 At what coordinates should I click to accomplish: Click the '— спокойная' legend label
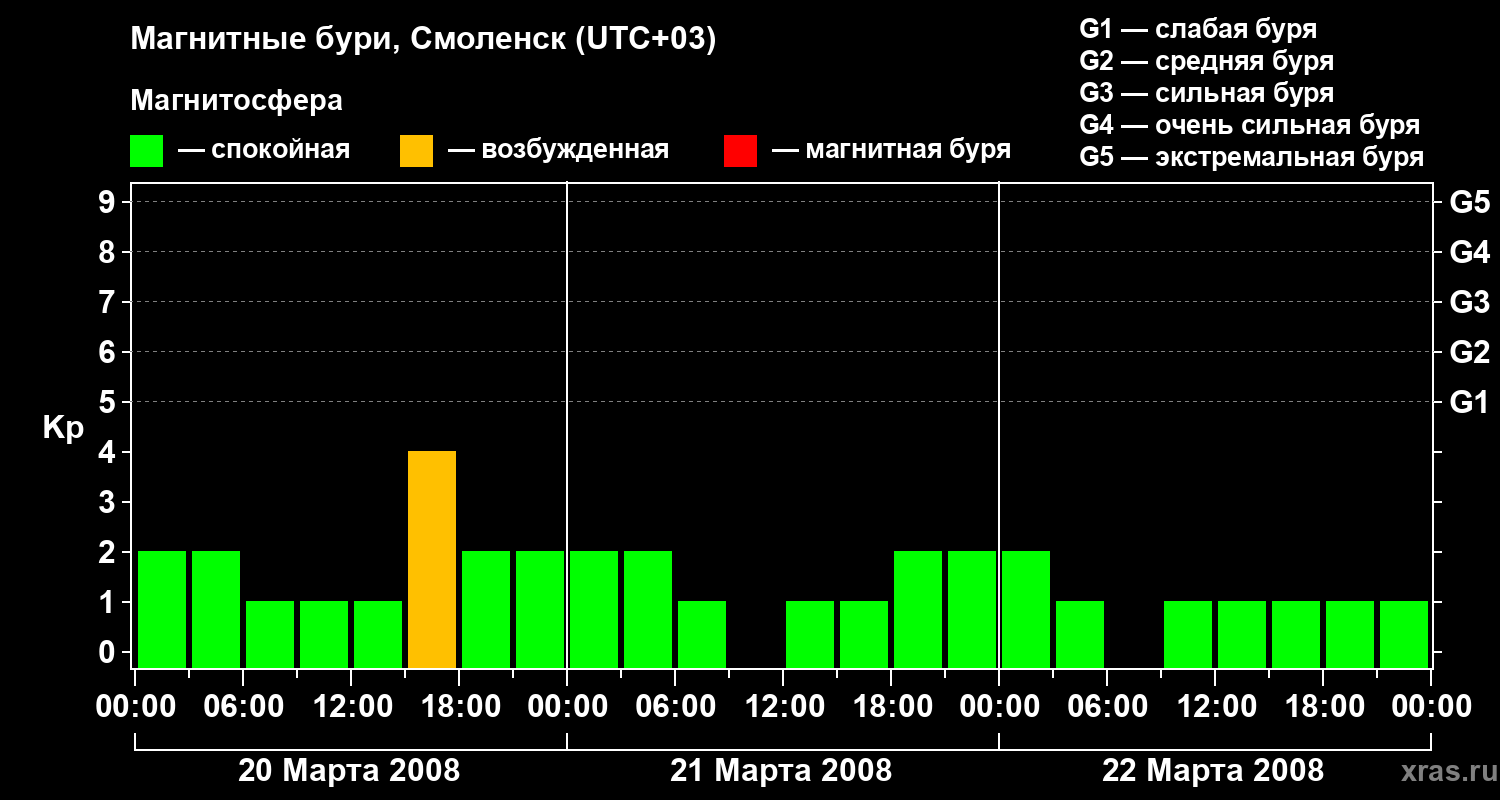[x=264, y=151]
